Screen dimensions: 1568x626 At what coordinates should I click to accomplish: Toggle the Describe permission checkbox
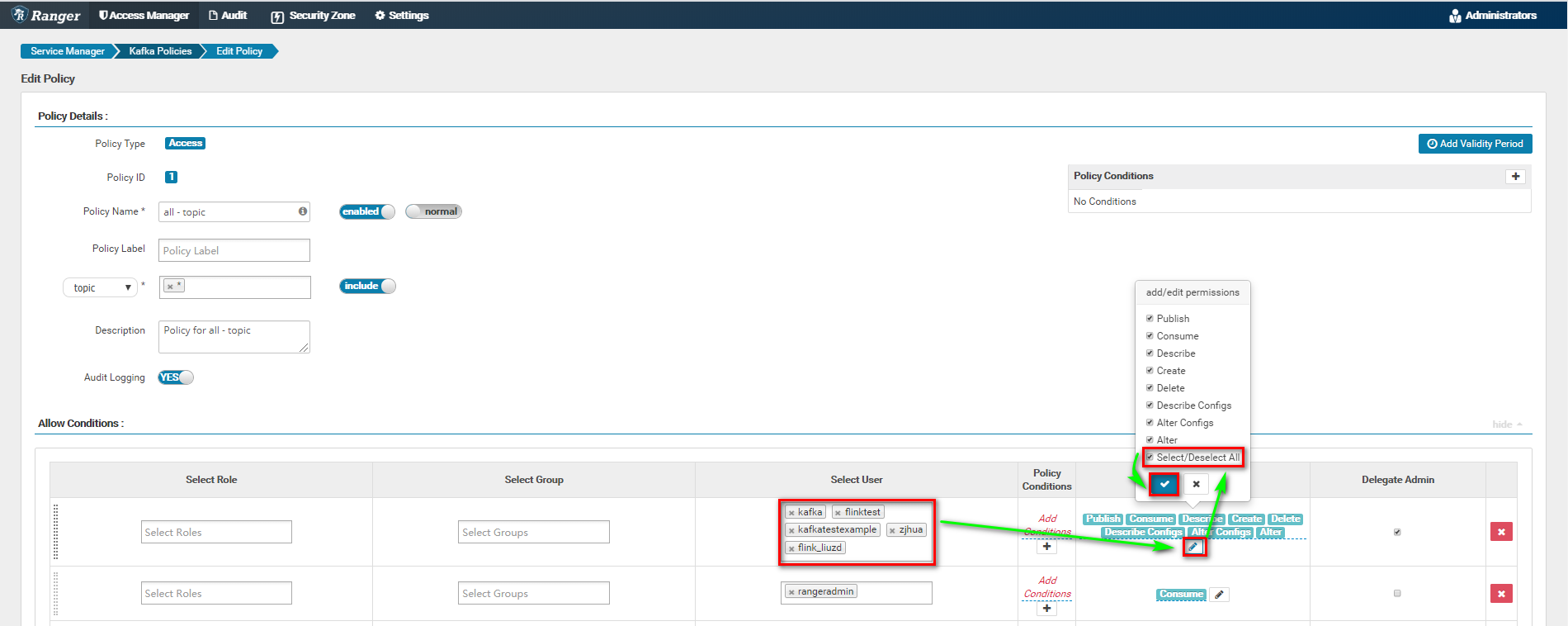click(1150, 353)
